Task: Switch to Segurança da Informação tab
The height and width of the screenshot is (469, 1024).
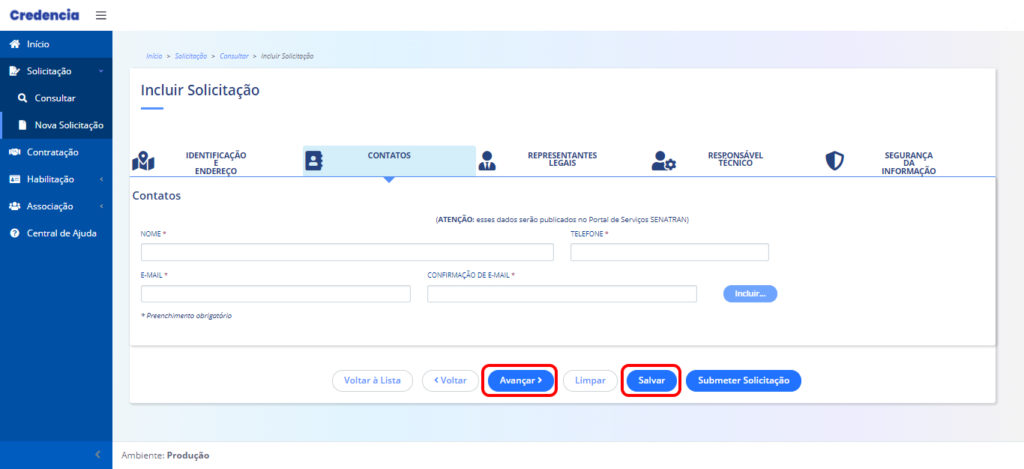Action: (x=908, y=161)
